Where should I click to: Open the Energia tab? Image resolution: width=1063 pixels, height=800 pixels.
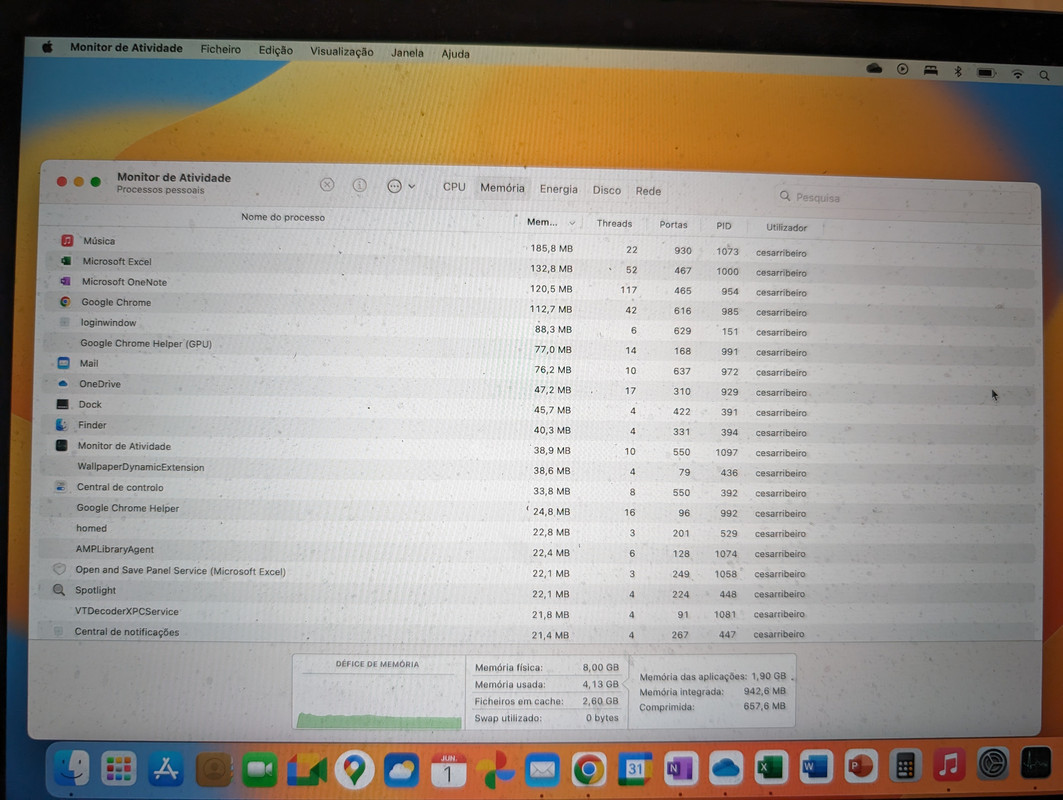[x=559, y=189]
